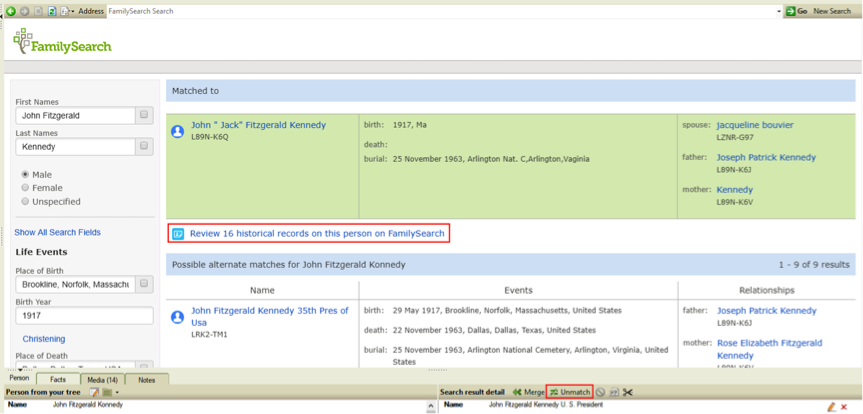Click the green Go button
The width and height of the screenshot is (863, 414).
click(x=796, y=11)
